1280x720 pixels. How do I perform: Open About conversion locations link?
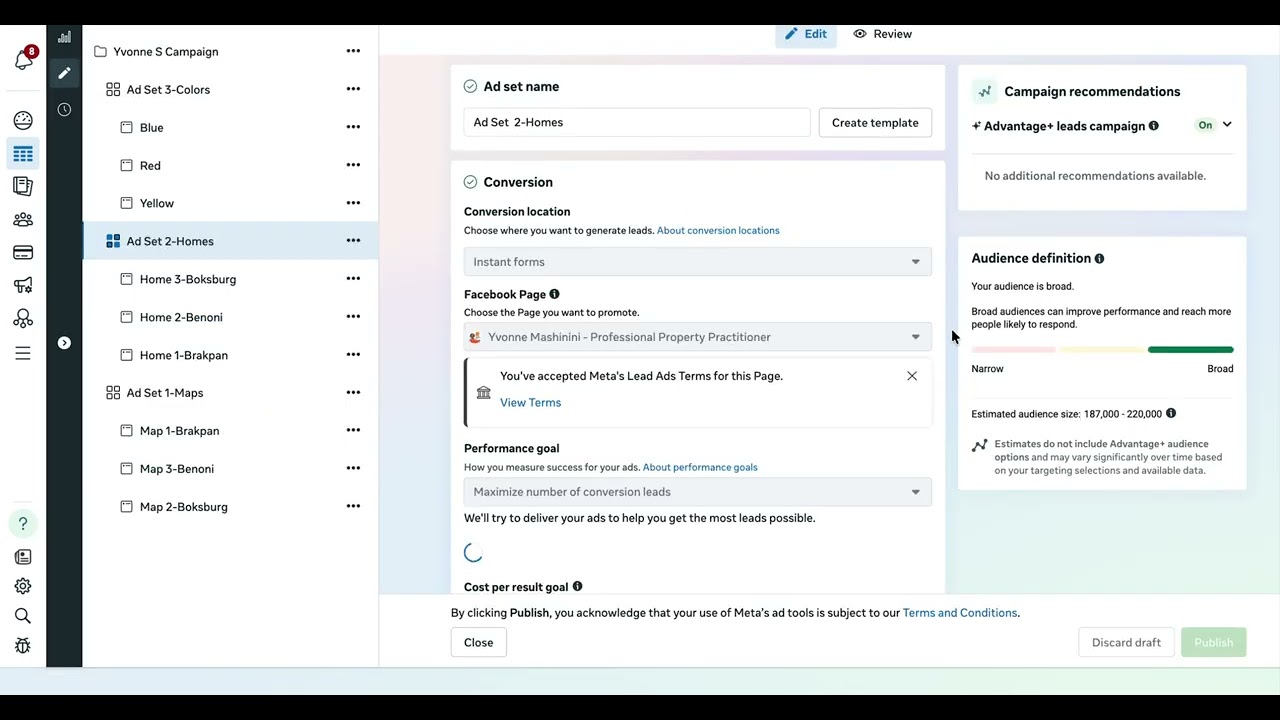pyautogui.click(x=718, y=231)
